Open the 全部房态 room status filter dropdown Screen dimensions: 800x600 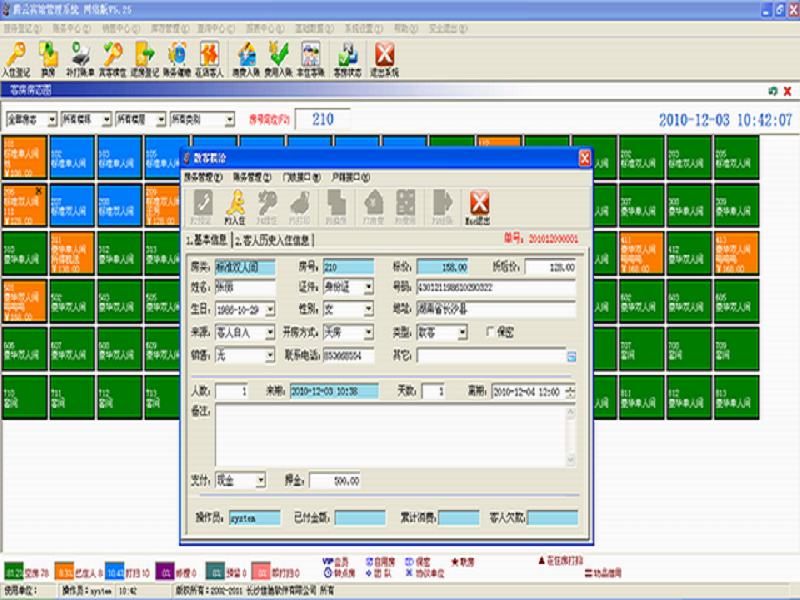(52, 119)
